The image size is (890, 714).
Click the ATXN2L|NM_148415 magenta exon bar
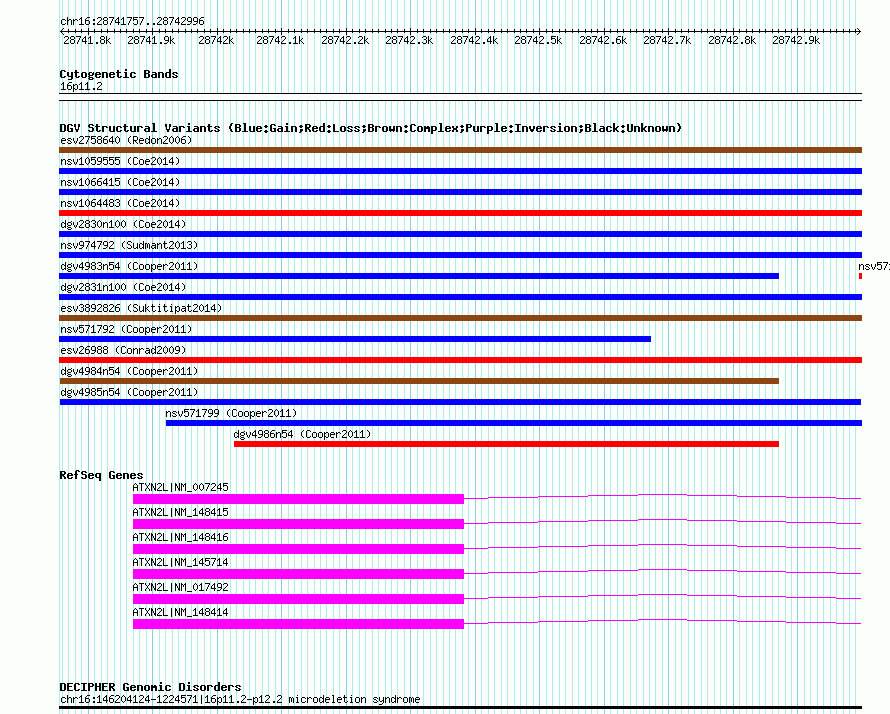[299, 524]
